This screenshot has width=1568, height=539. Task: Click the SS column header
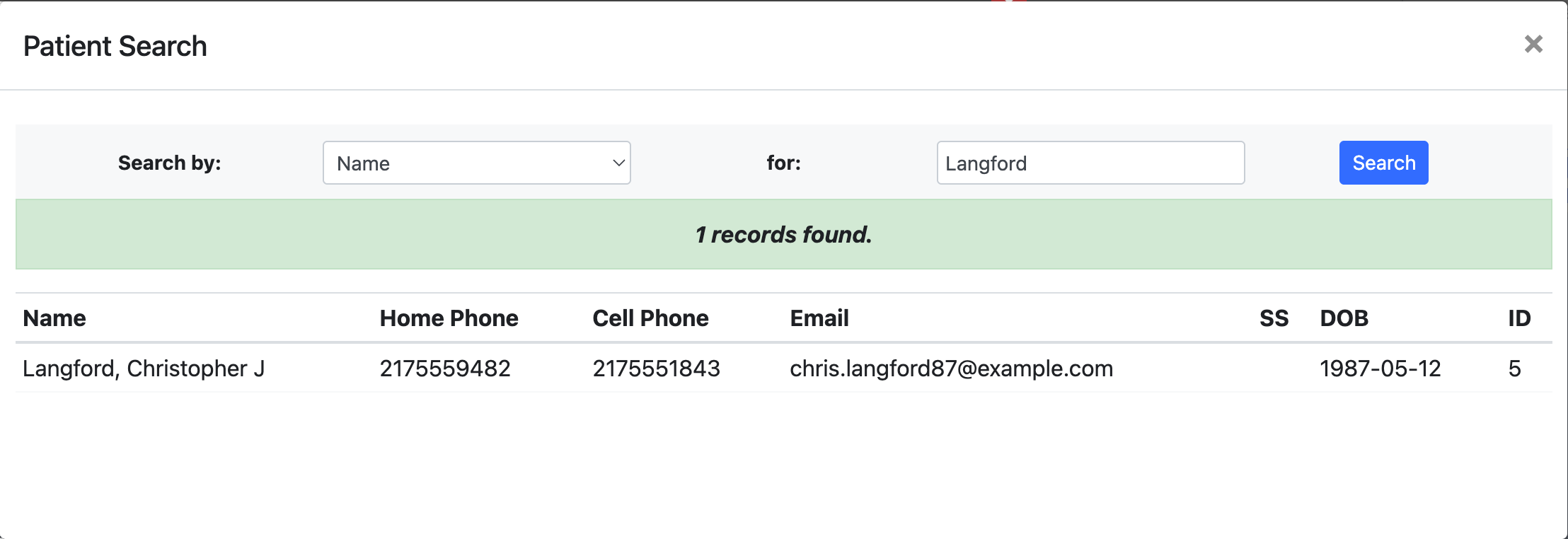click(1274, 318)
